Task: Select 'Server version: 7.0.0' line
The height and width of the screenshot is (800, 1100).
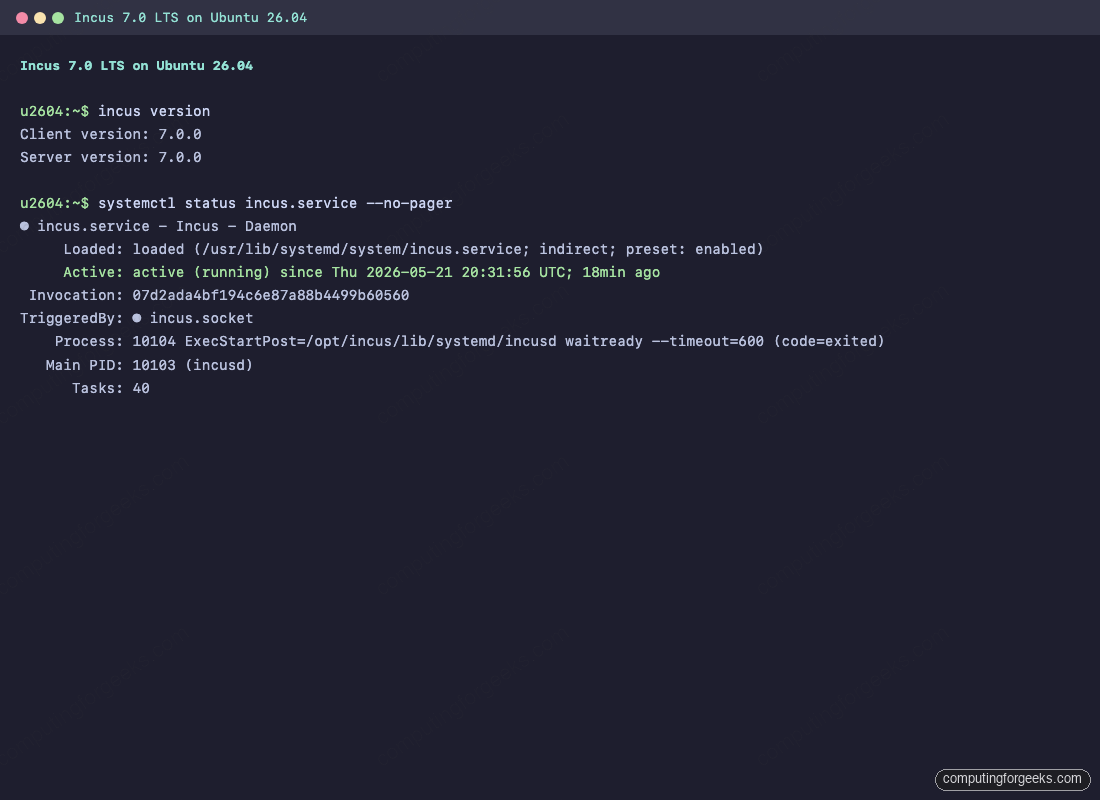Action: pyautogui.click(x=111, y=157)
